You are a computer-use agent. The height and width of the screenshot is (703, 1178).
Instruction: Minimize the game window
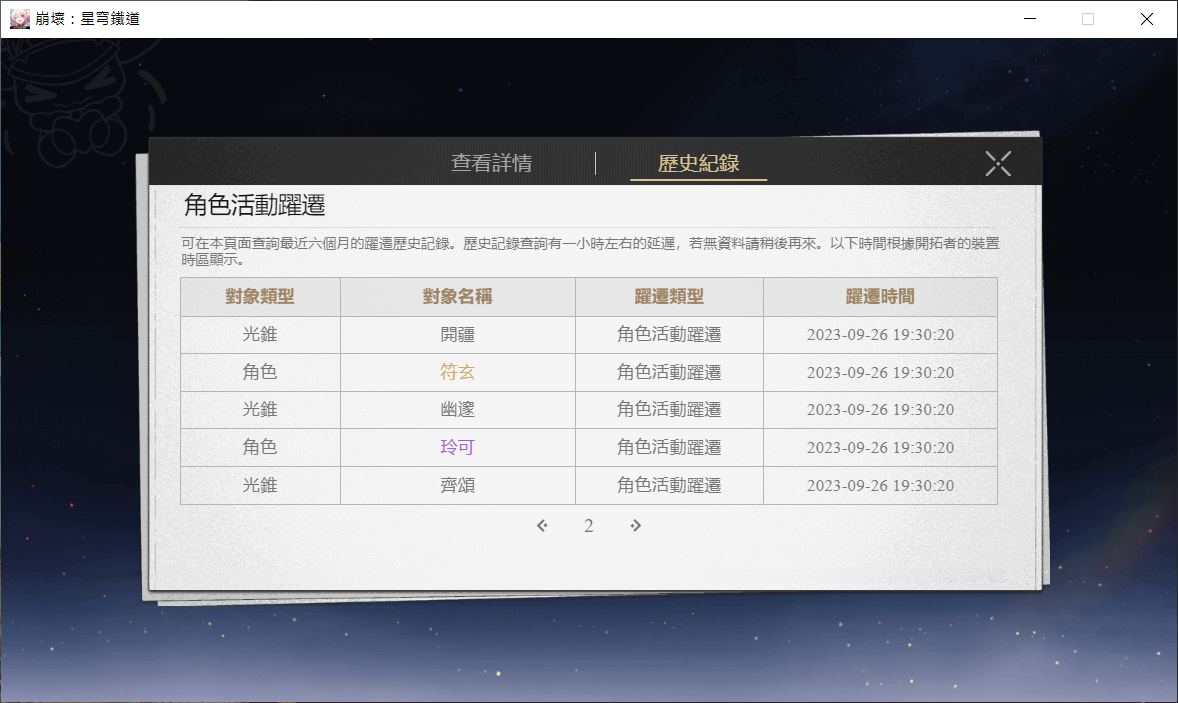point(1030,19)
